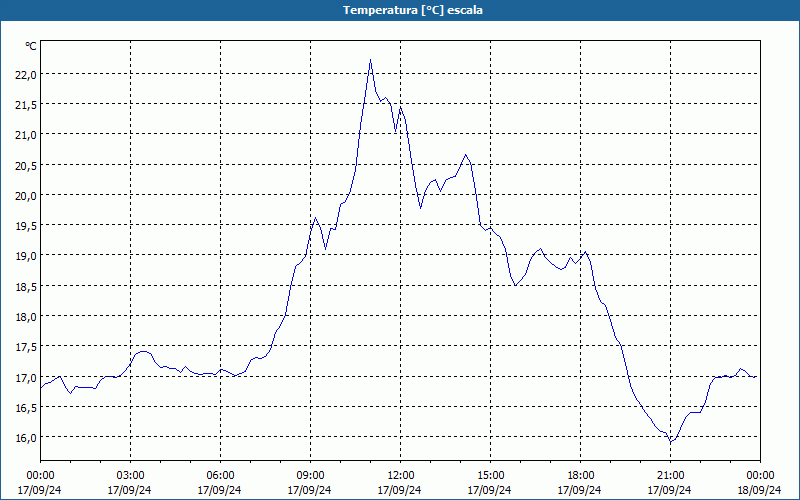Click the 18,5 vertical axis value
This screenshot has height=500, width=800.
(26, 286)
